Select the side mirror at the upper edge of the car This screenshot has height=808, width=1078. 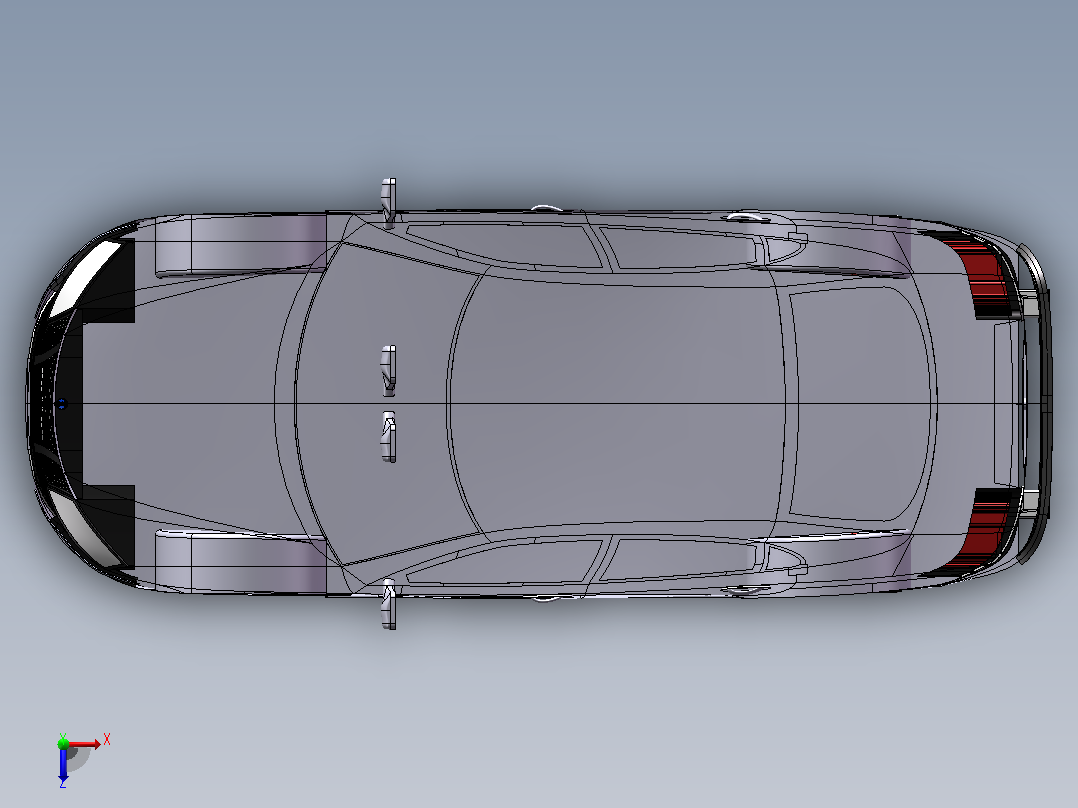[388, 202]
